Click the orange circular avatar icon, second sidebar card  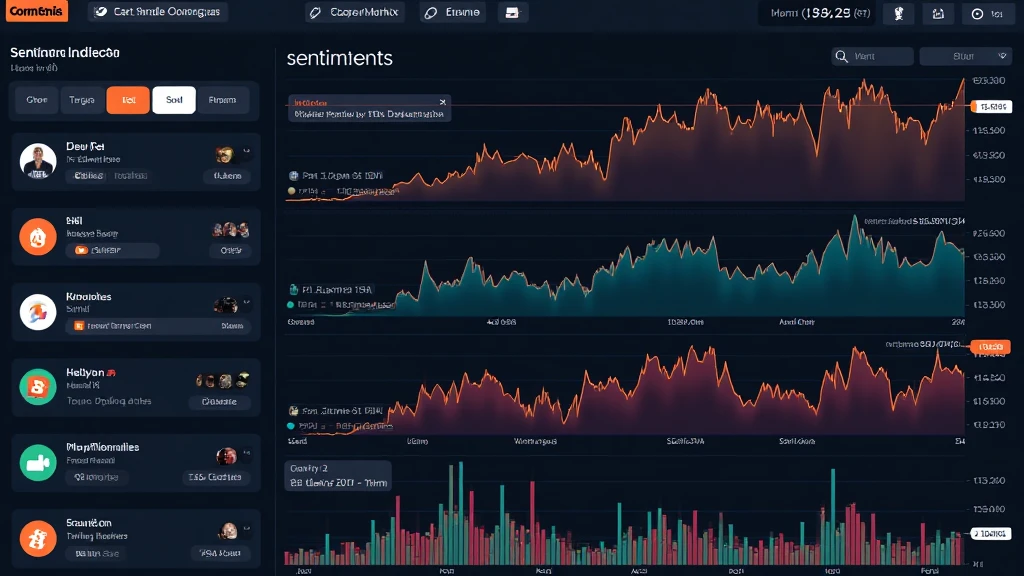coord(38,237)
